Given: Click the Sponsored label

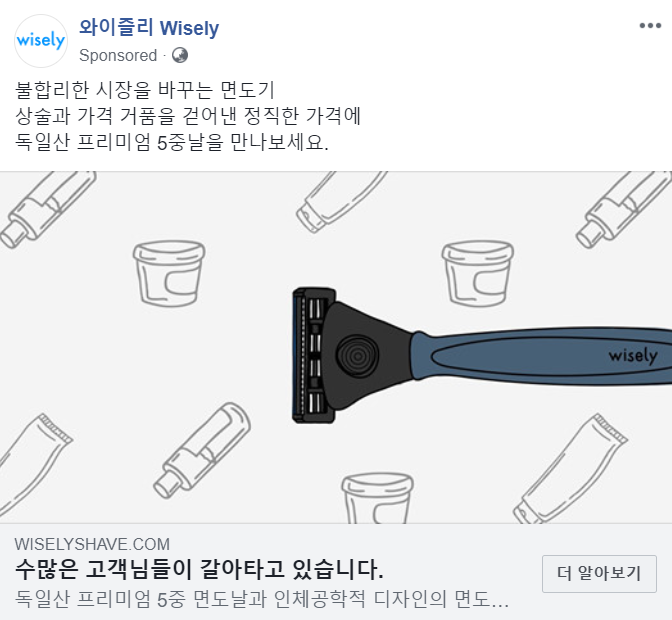Looking at the screenshot, I should tap(118, 55).
